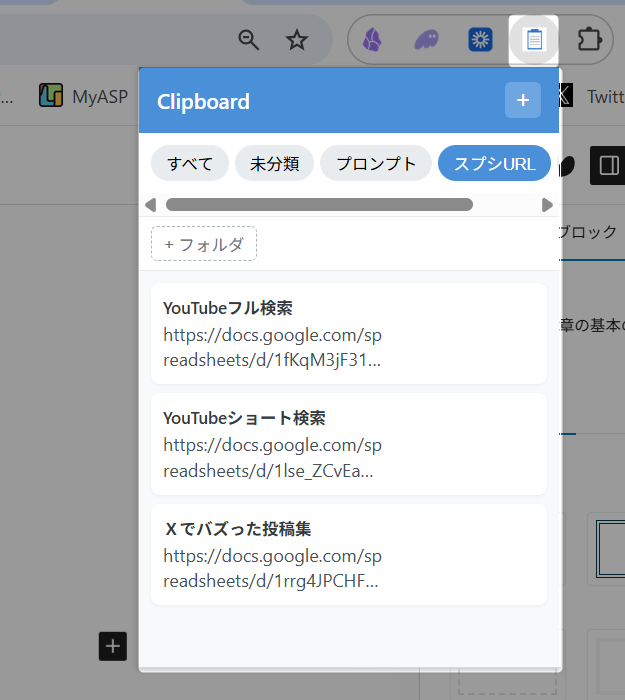Toggle the sidebar panel icon on the right
The height and width of the screenshot is (700, 625).
coord(607,165)
